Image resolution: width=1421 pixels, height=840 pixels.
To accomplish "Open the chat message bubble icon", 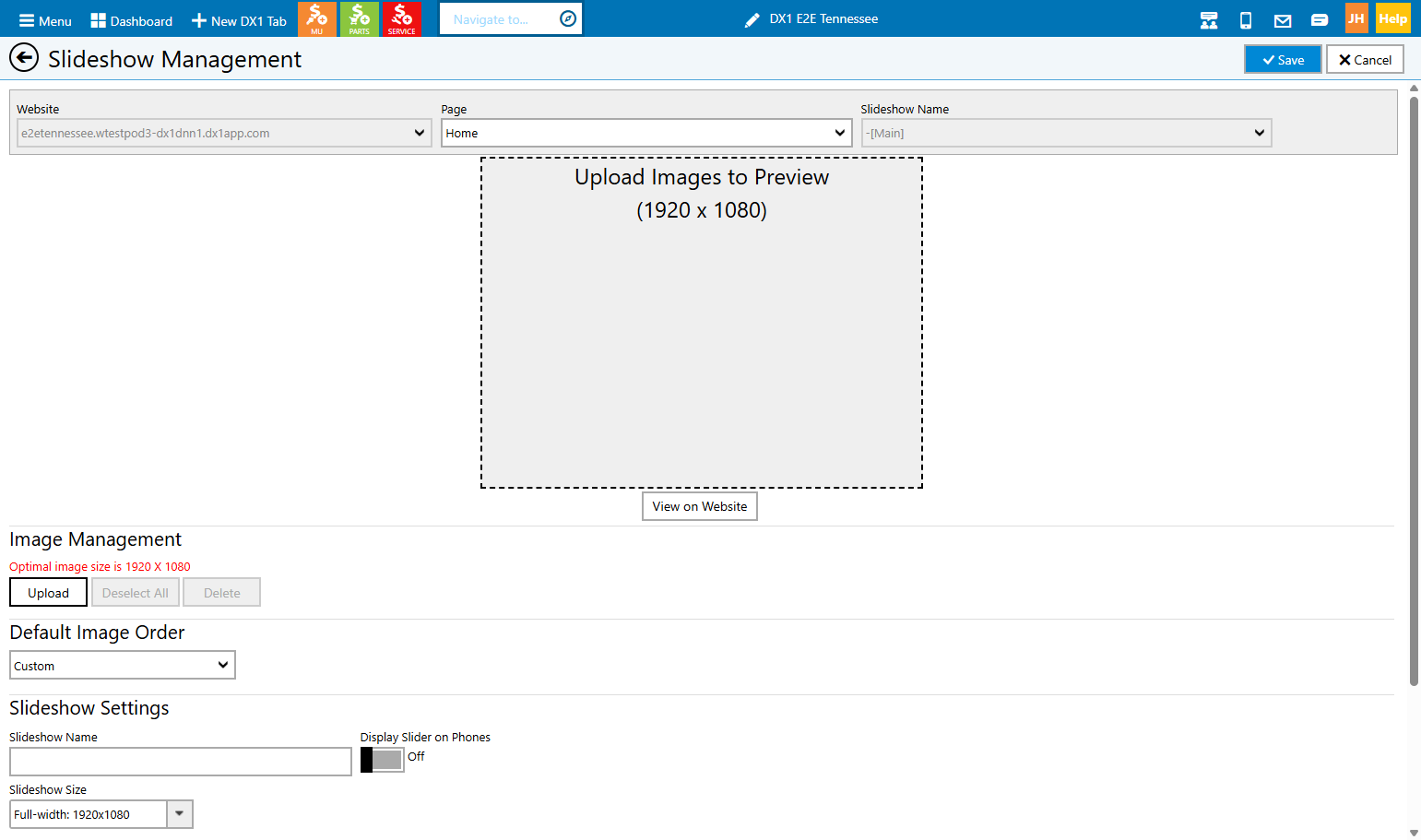I will (x=1320, y=20).
